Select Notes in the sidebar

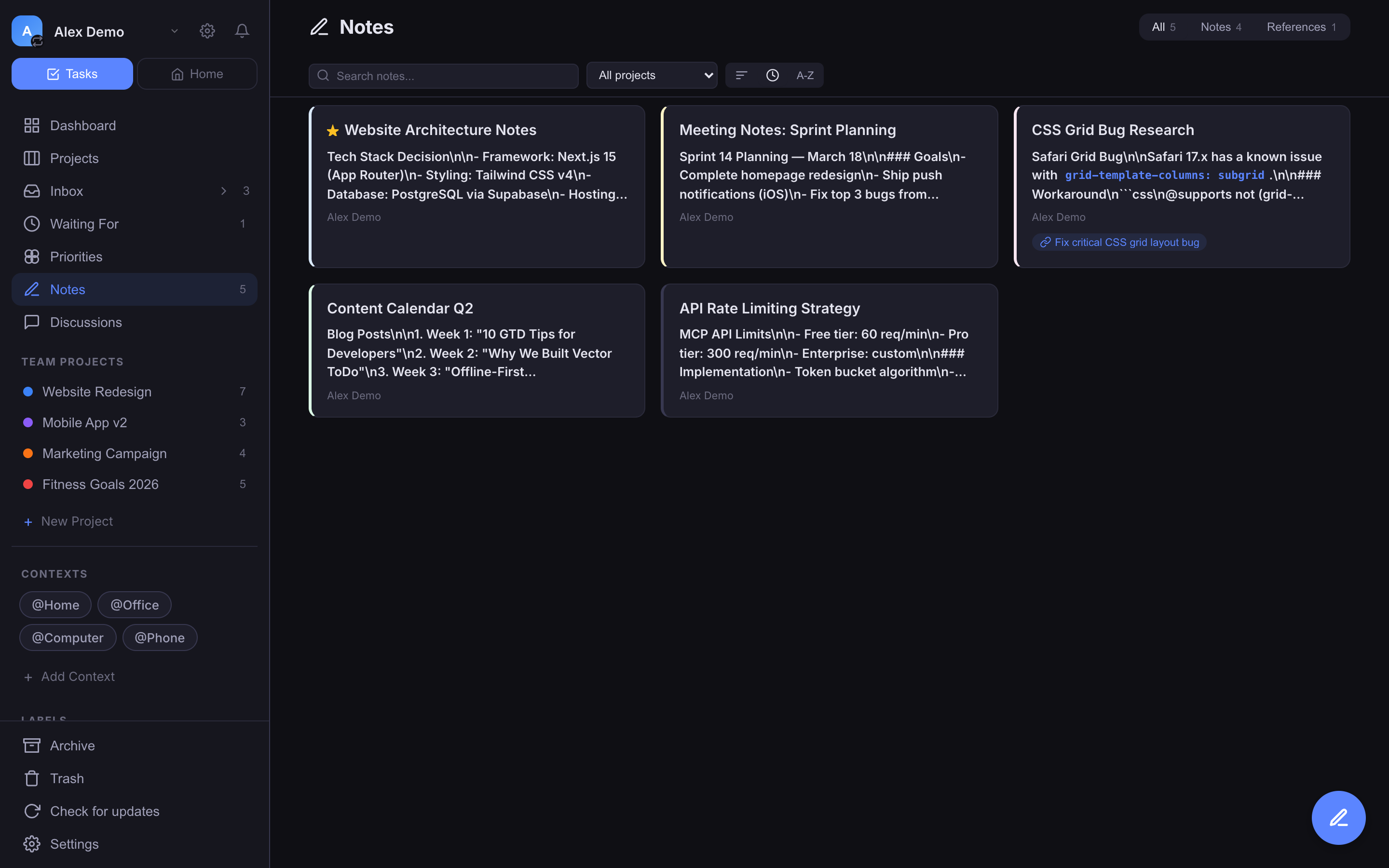point(134,289)
